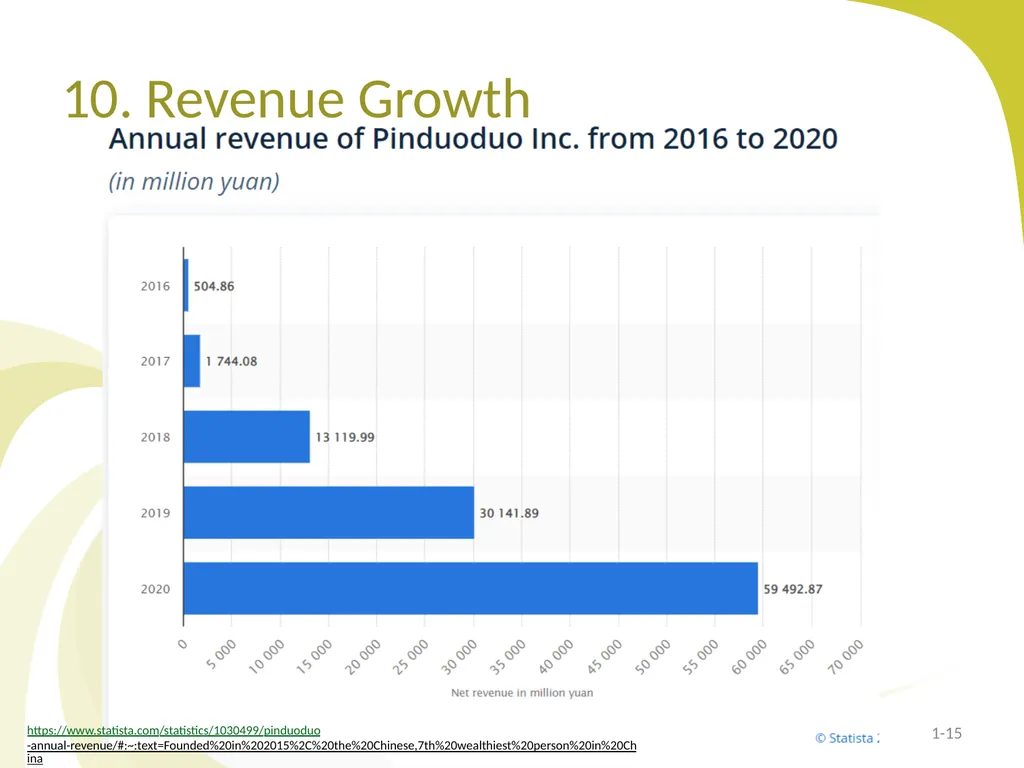Click 'Net revenue in million yuan' axis title
Image resolution: width=1024 pixels, height=768 pixels.
(x=522, y=693)
